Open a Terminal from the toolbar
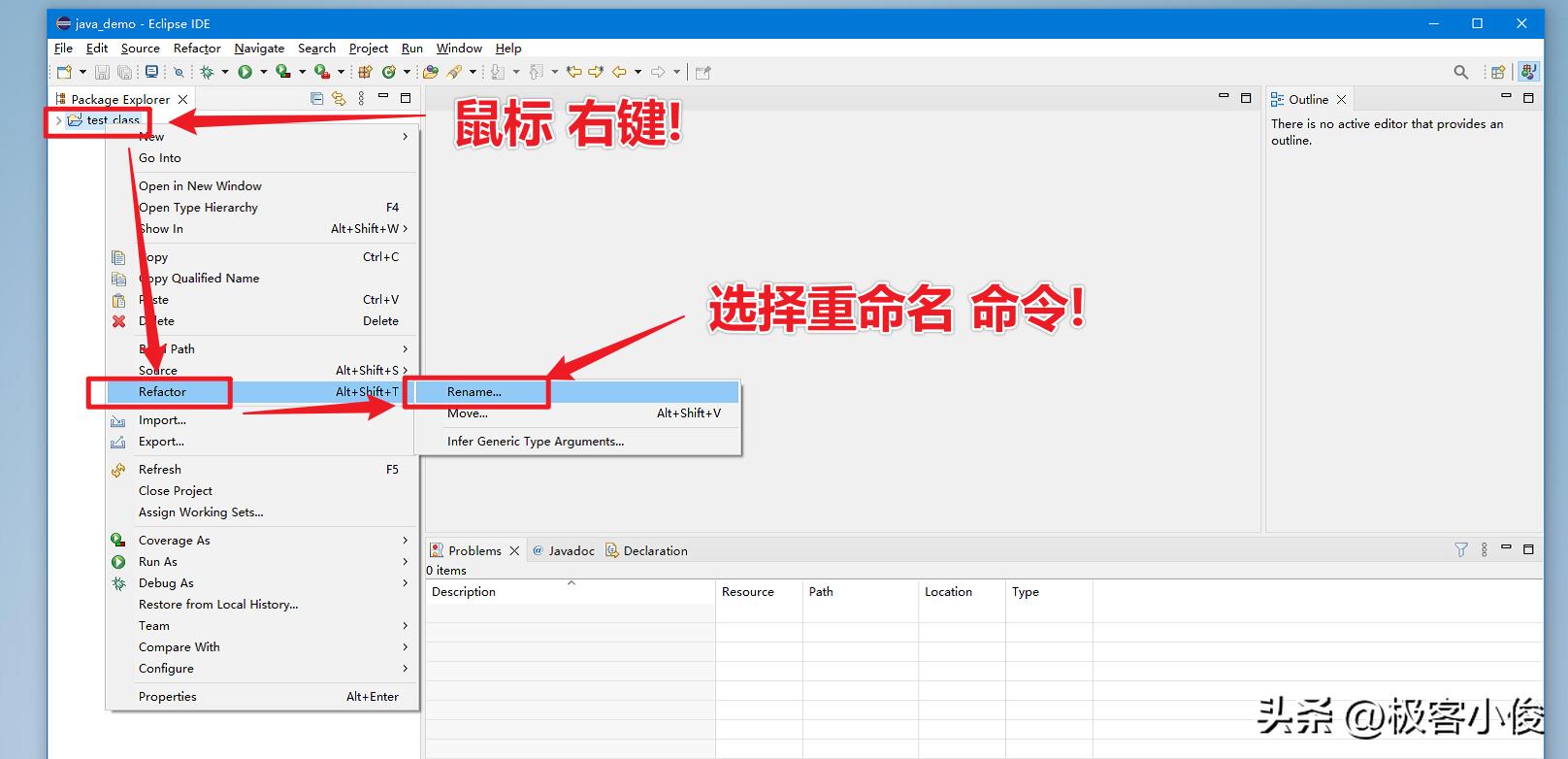 click(151, 72)
